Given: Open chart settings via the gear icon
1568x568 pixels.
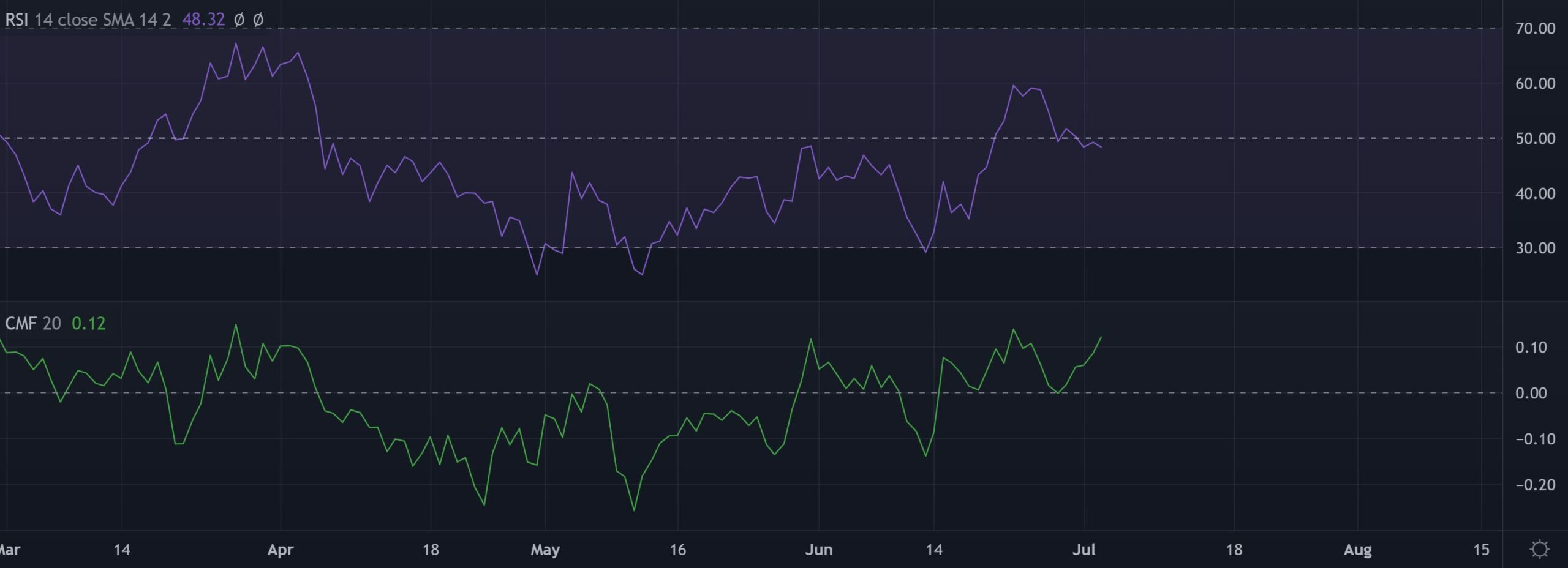Looking at the screenshot, I should point(1539,549).
